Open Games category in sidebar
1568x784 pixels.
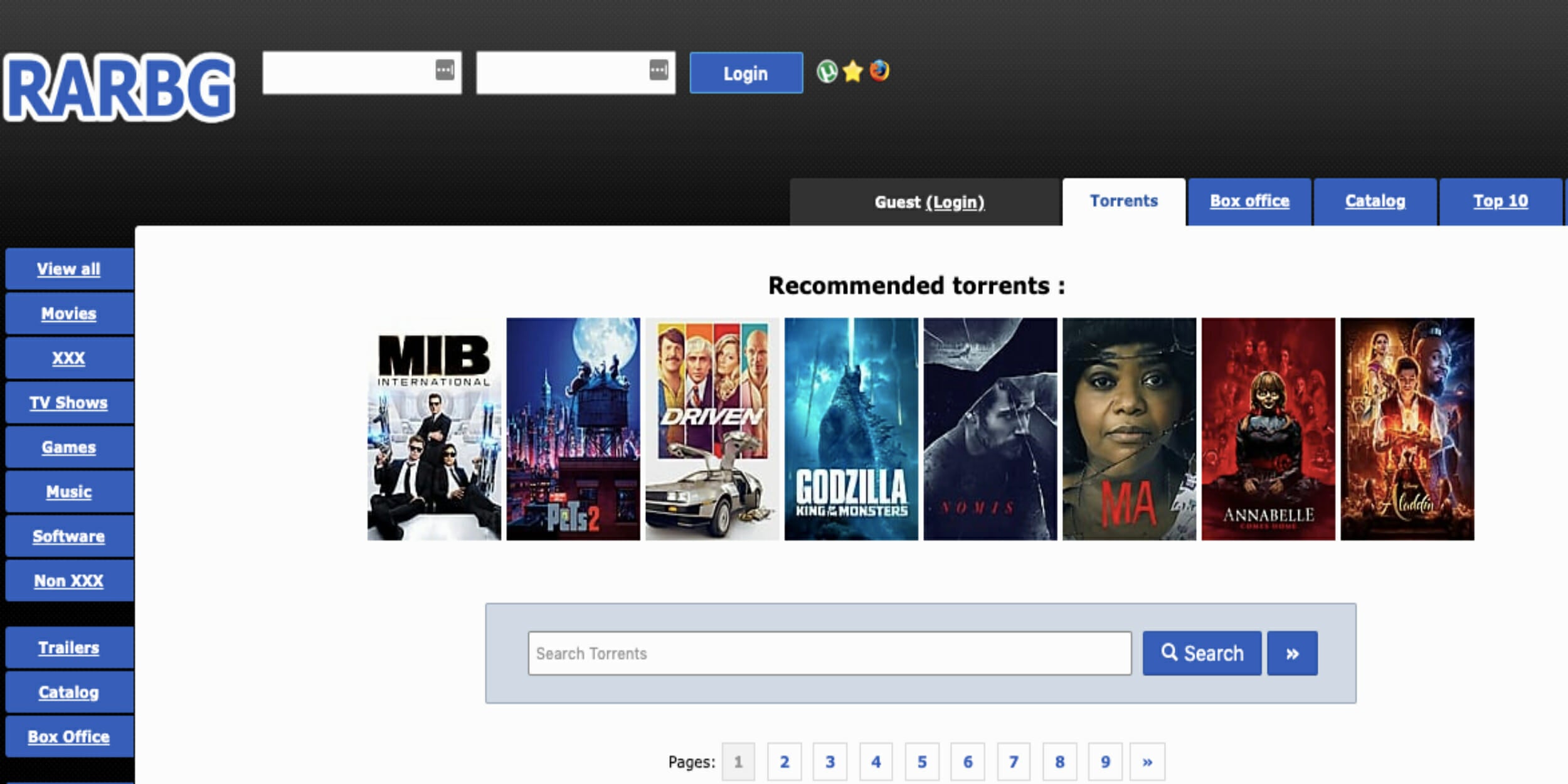[x=69, y=447]
